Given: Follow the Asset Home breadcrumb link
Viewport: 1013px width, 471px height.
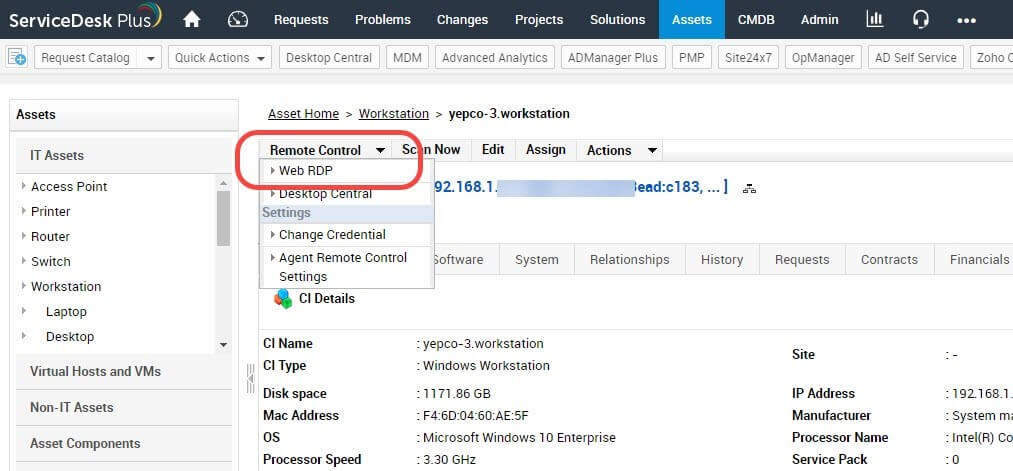Looking at the screenshot, I should pyautogui.click(x=304, y=114).
